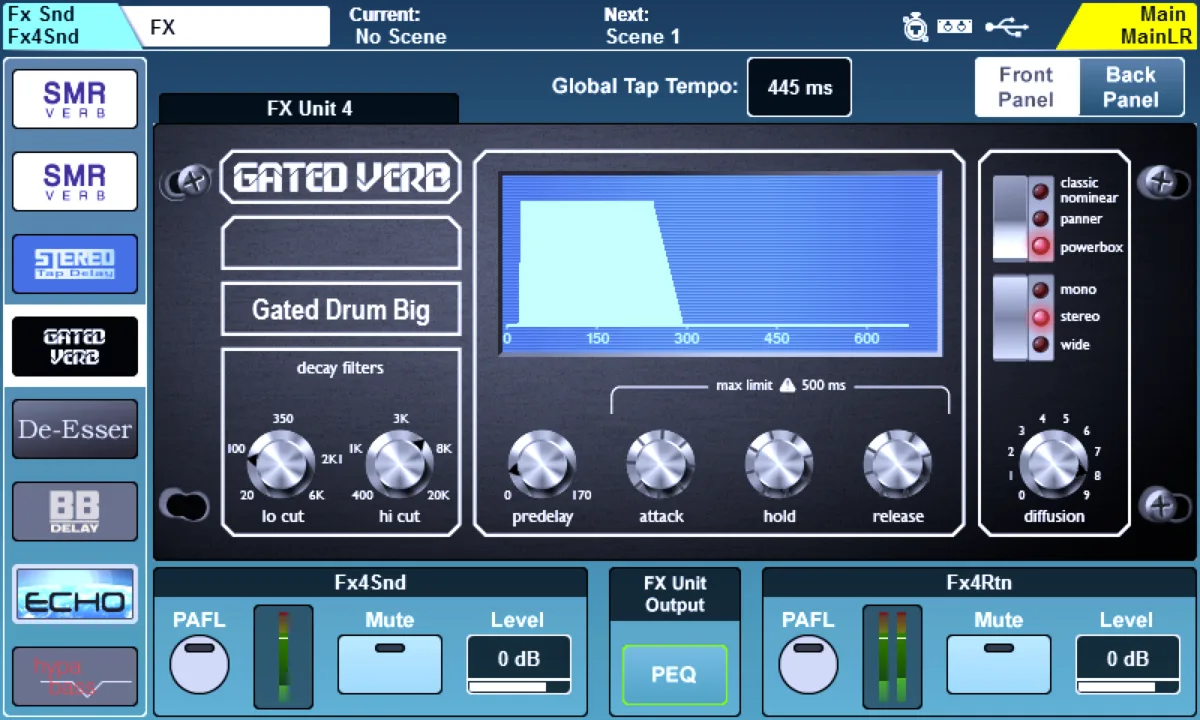
Task: Adjust the release knob
Action: coord(898,465)
